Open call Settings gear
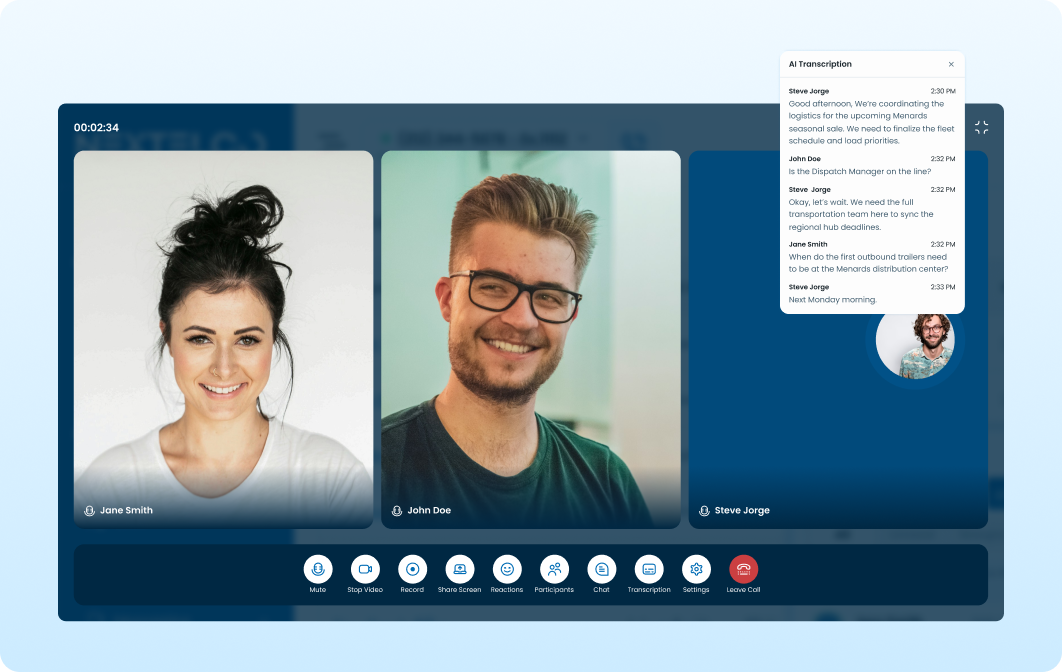This screenshot has width=1062, height=672. tap(696, 569)
